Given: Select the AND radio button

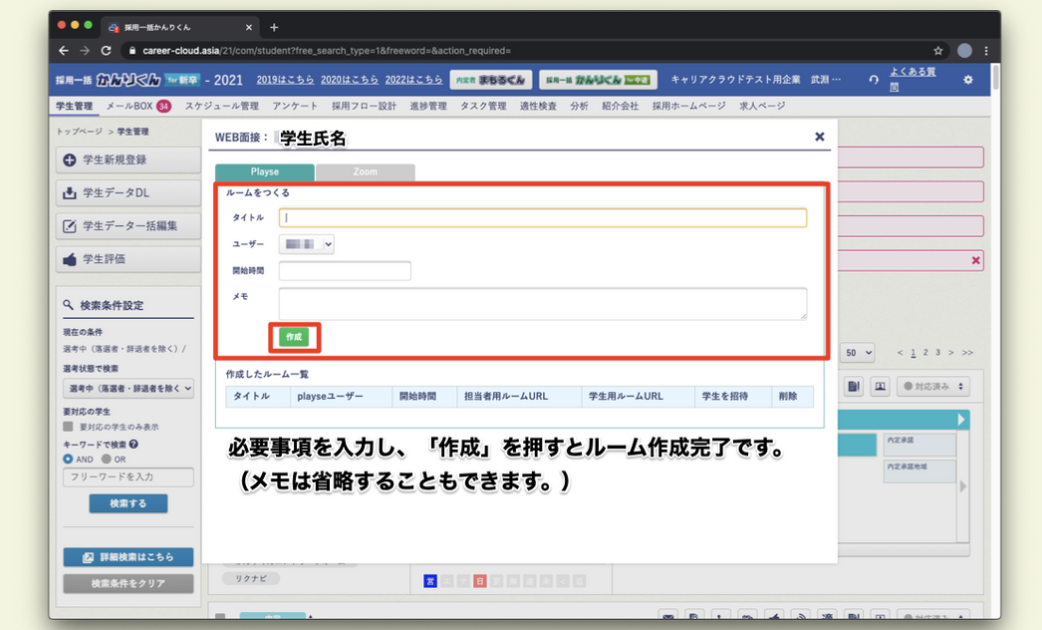Looking at the screenshot, I should click(68, 459).
